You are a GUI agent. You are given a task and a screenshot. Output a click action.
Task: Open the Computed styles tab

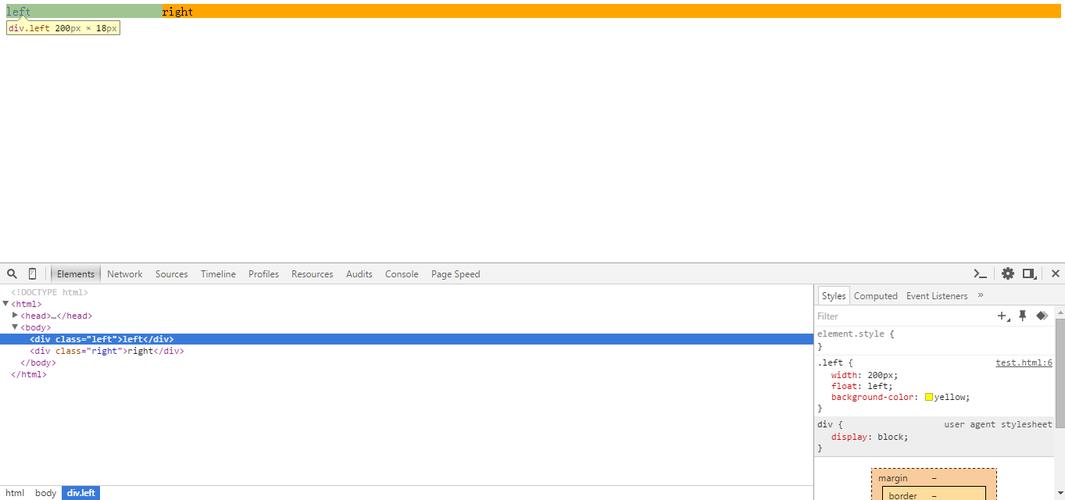875,296
